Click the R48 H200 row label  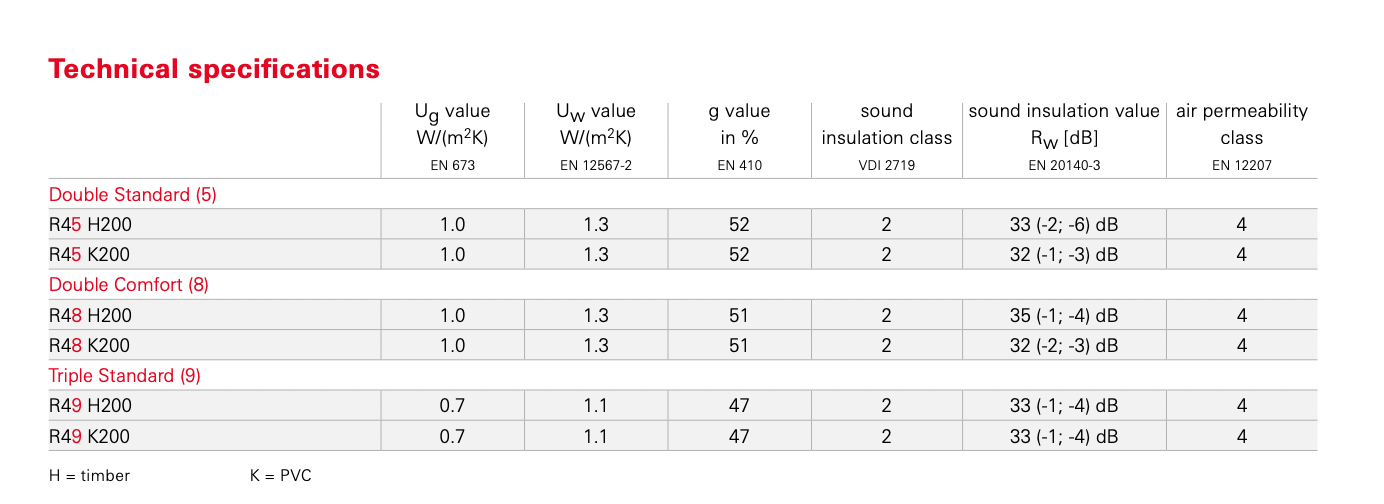(x=90, y=316)
